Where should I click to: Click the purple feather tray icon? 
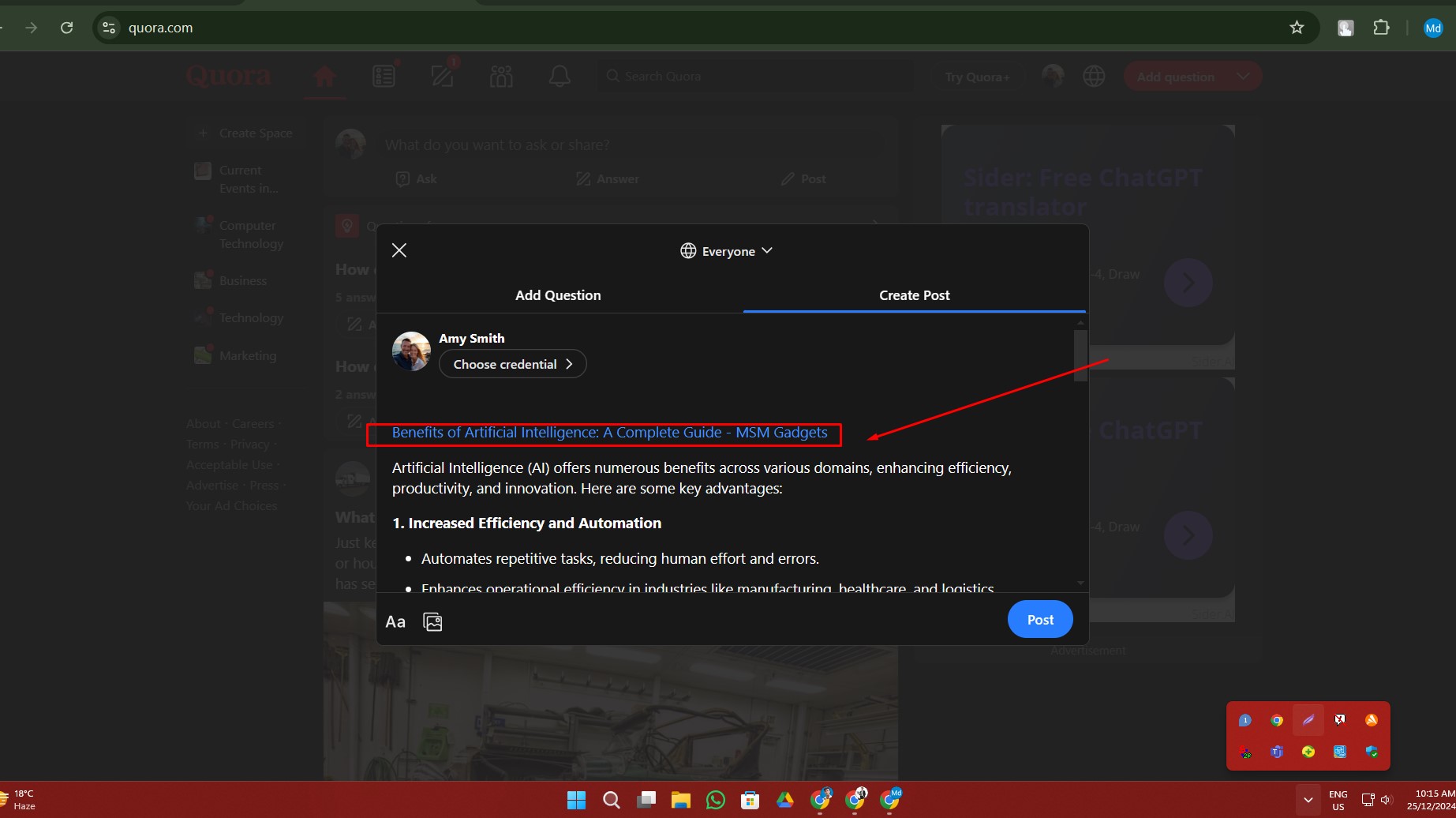[x=1308, y=720]
